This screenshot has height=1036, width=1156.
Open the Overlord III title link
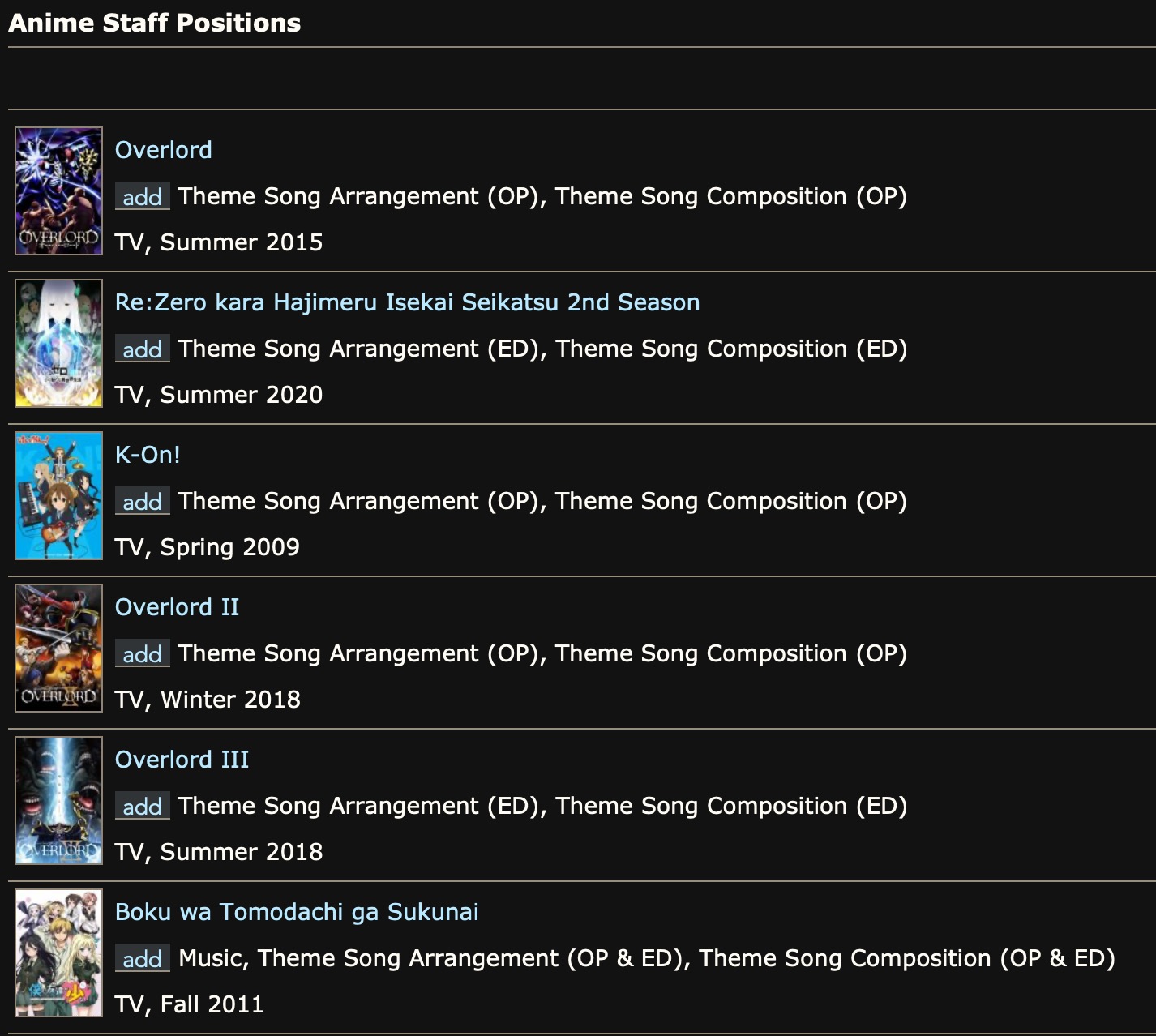182,760
